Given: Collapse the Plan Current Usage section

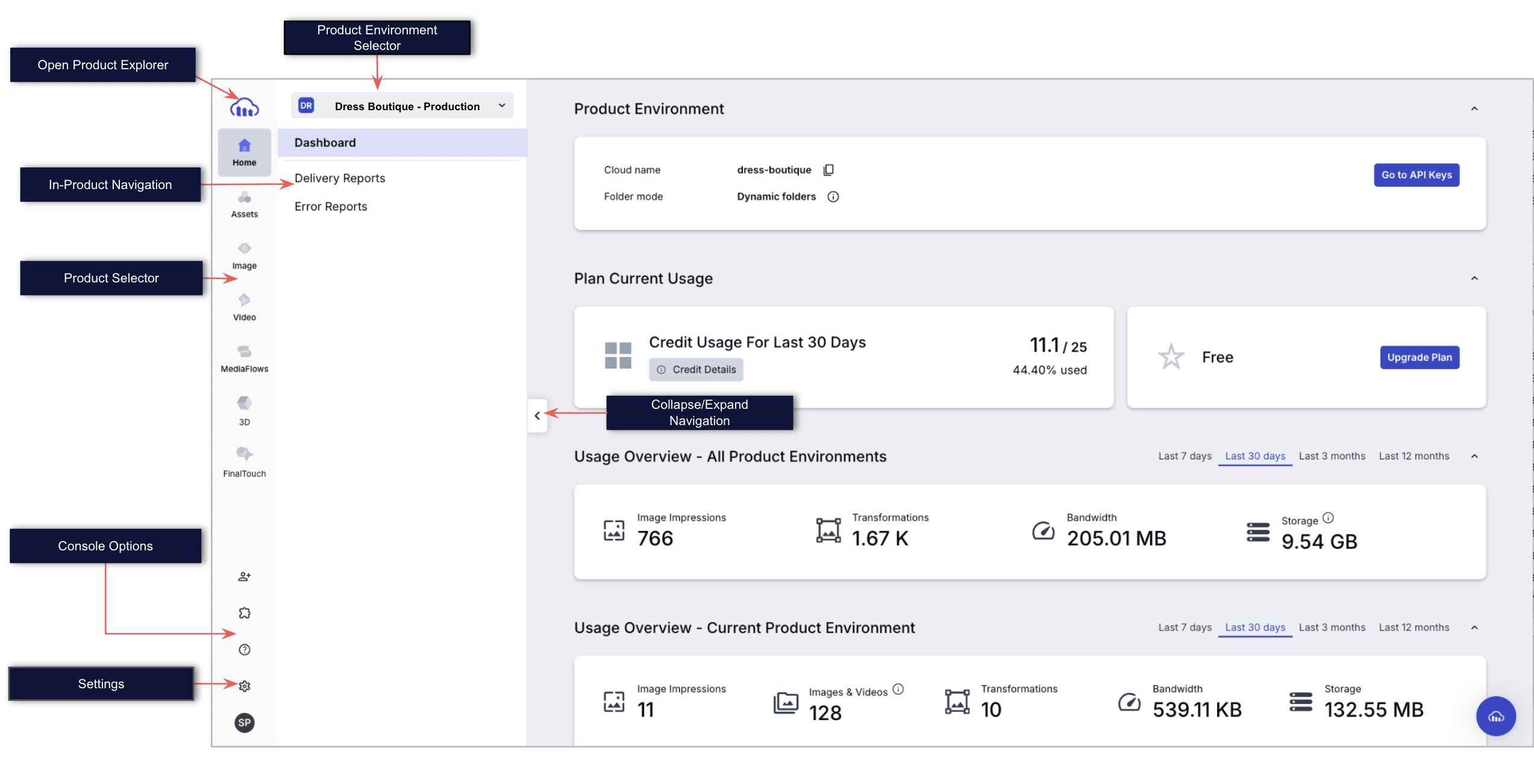Looking at the screenshot, I should click(1474, 278).
